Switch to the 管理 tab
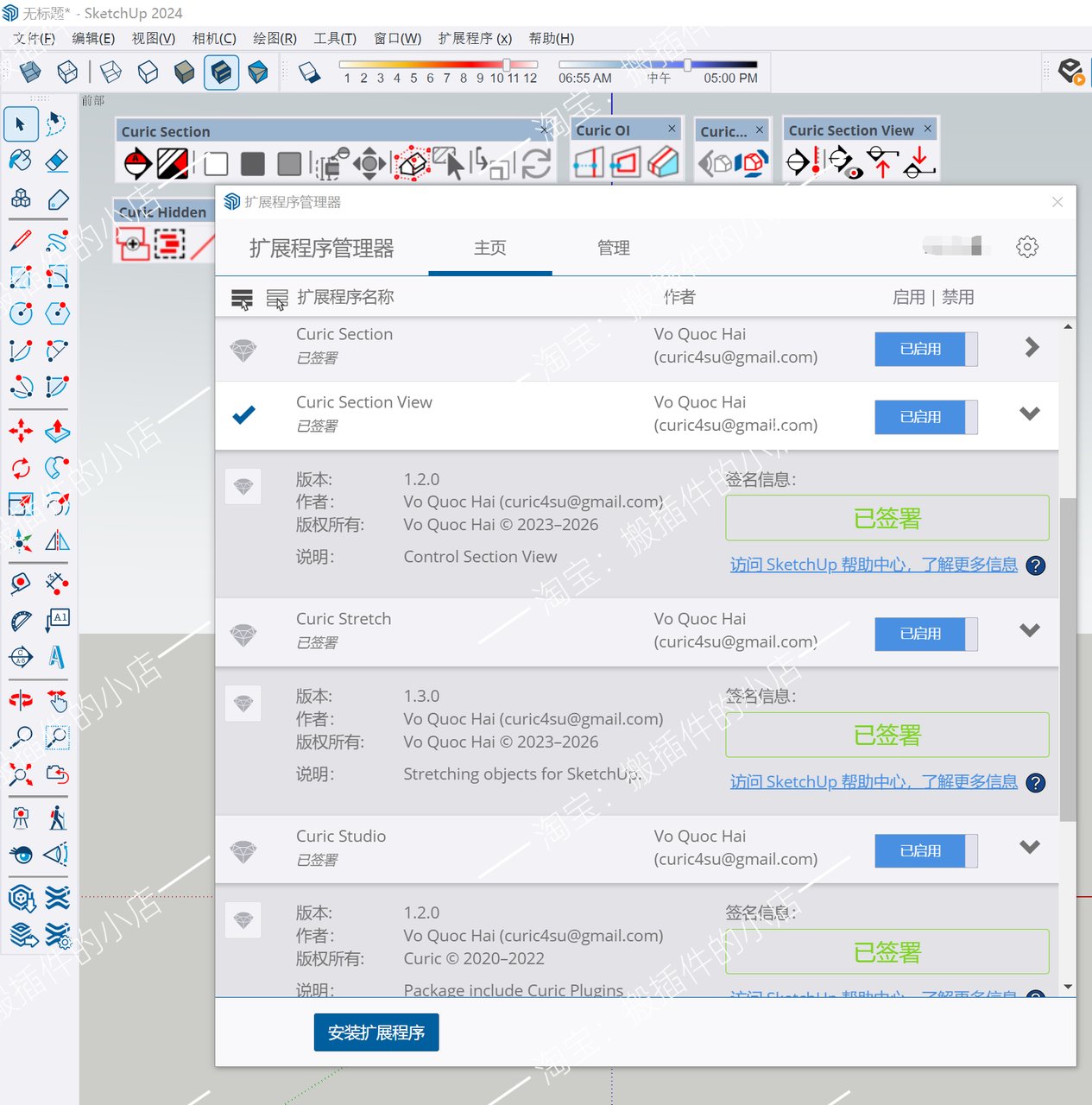Screen dimensions: 1092x1105 [614, 248]
